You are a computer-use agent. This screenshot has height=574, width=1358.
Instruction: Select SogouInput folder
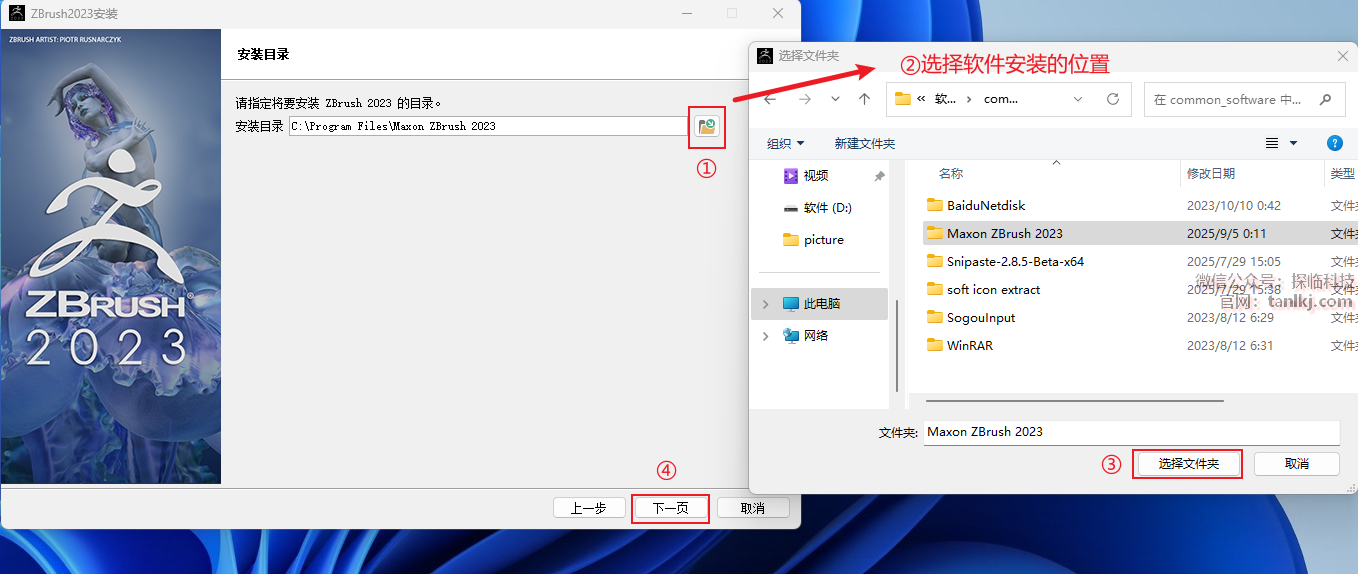pyautogui.click(x=981, y=317)
